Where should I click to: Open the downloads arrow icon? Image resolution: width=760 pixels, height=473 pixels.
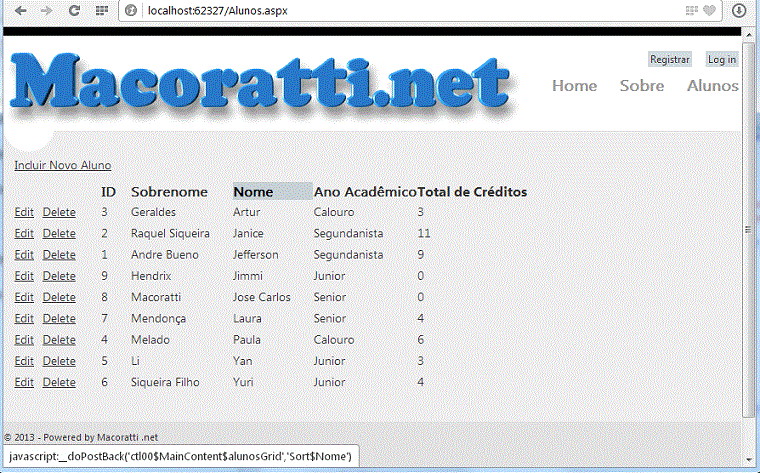(x=738, y=11)
